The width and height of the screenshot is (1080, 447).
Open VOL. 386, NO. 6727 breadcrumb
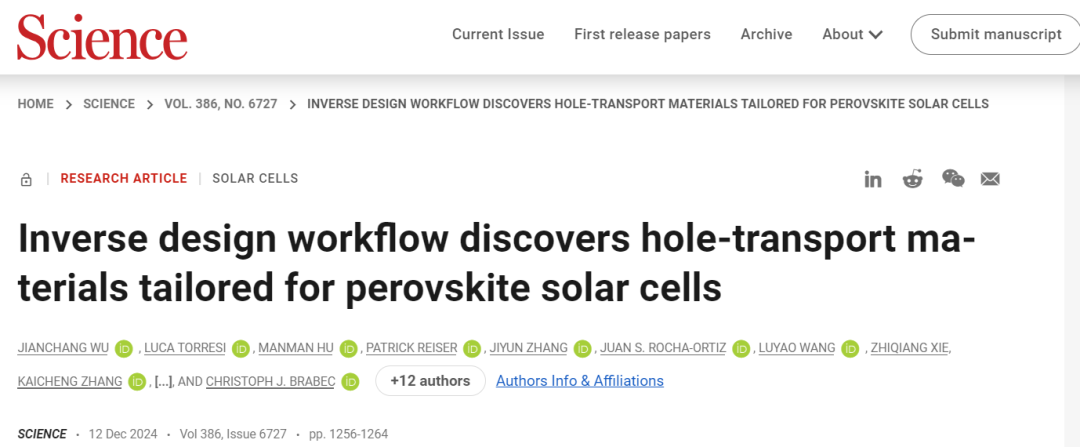[x=220, y=104]
